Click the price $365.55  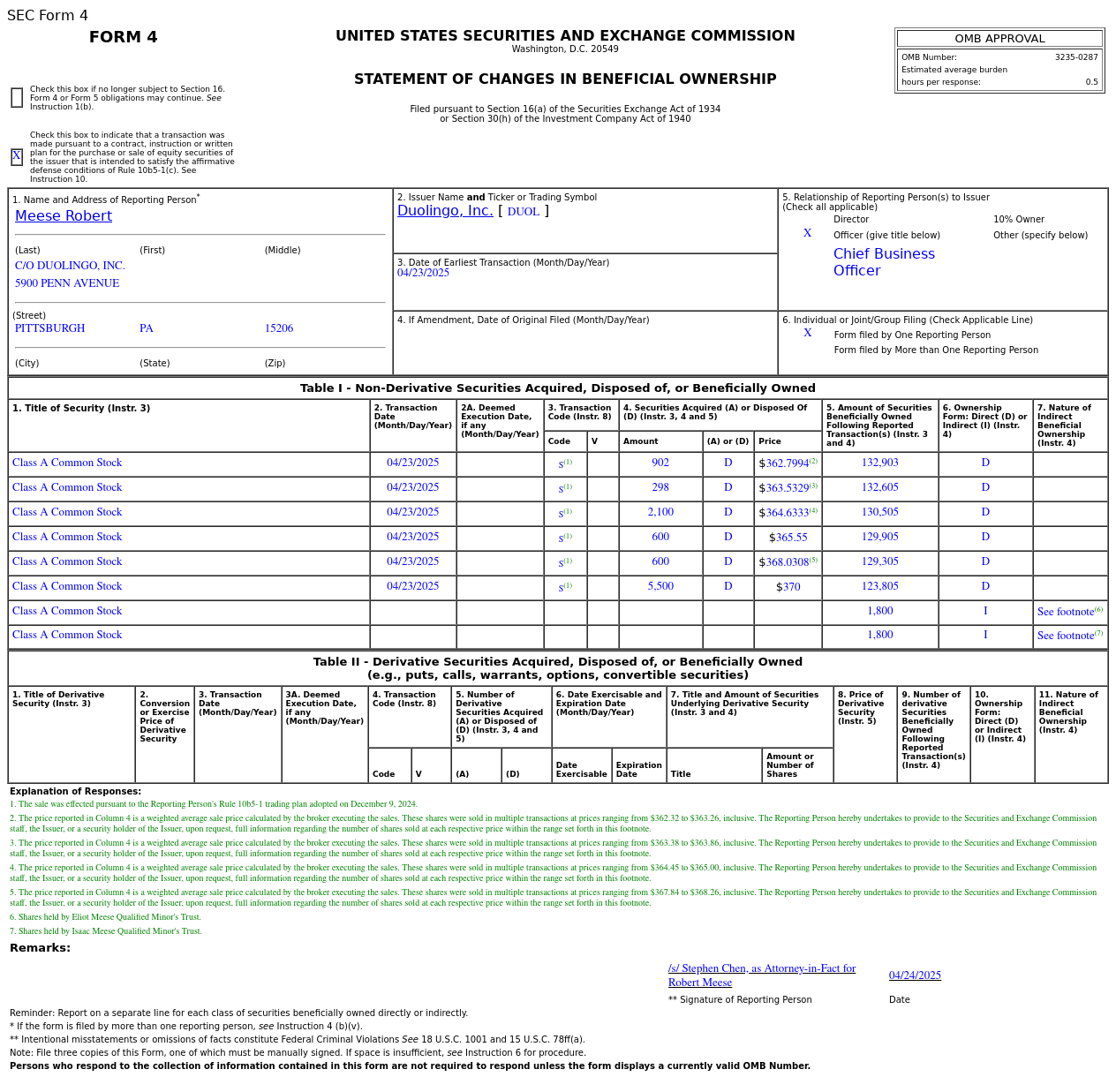788,538
